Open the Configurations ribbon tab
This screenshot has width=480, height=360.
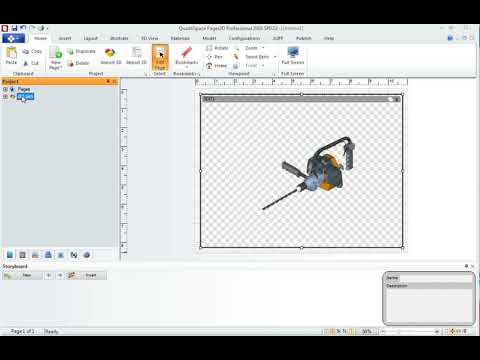coord(244,38)
